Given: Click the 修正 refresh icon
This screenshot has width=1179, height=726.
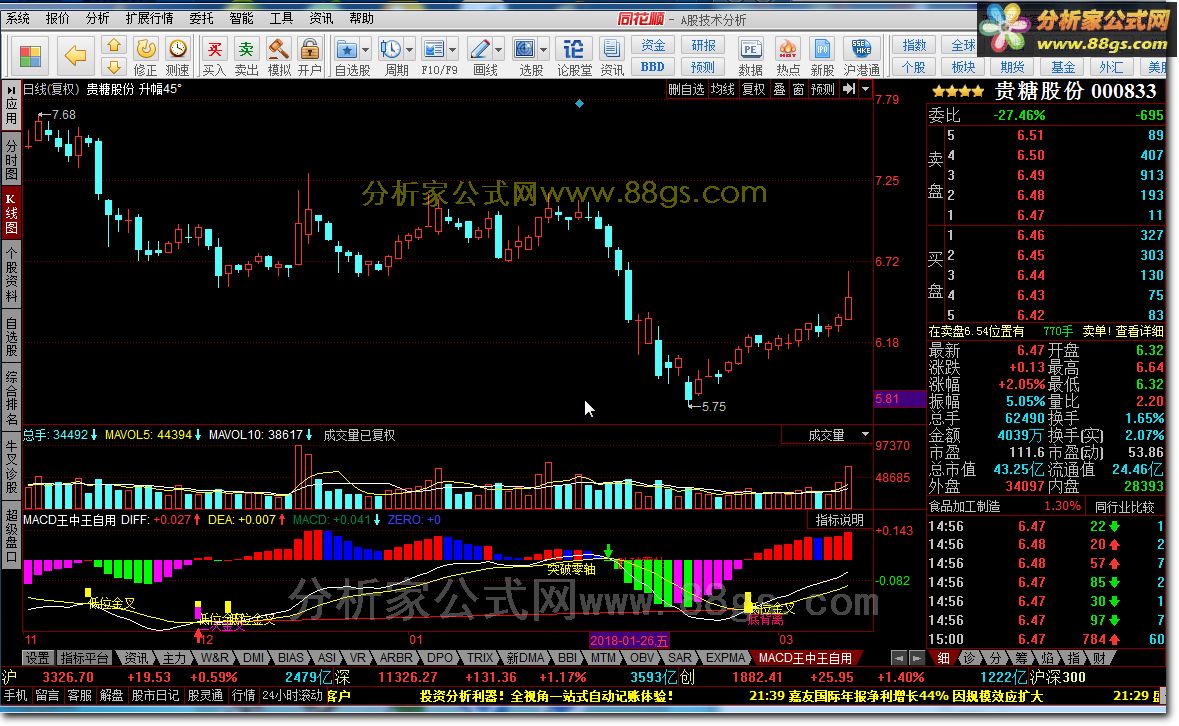Looking at the screenshot, I should (x=146, y=50).
